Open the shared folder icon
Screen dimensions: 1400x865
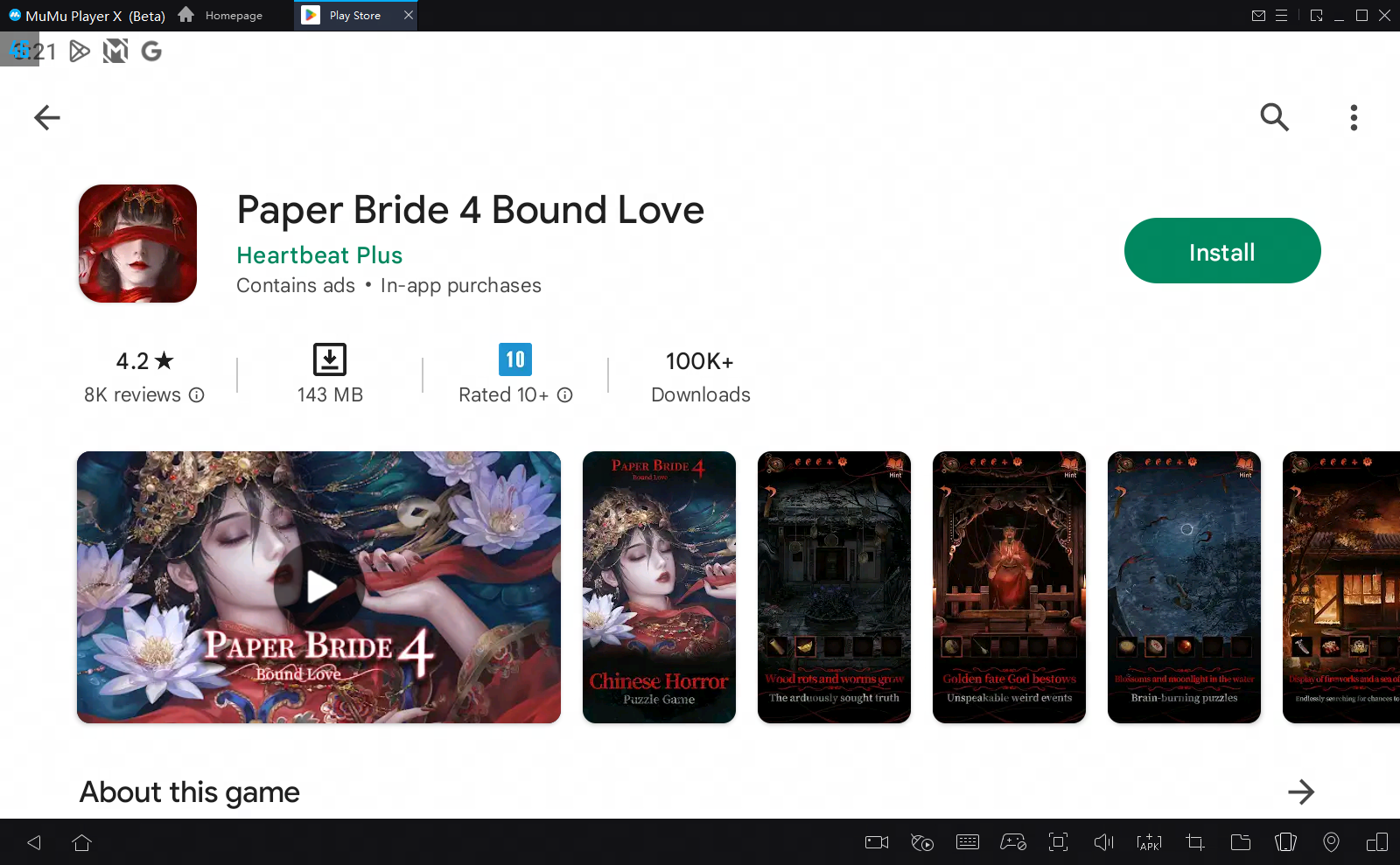click(x=1240, y=842)
